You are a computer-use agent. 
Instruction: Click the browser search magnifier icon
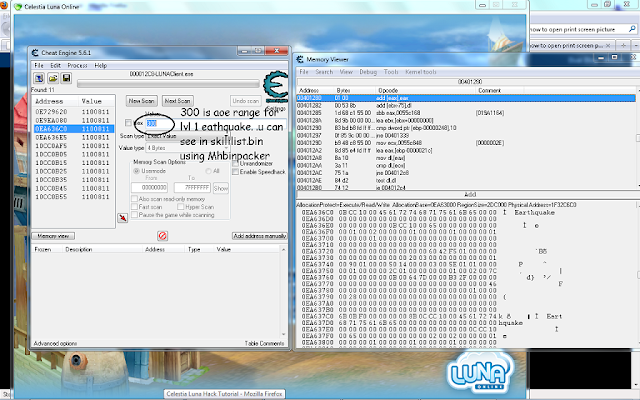tap(632, 29)
